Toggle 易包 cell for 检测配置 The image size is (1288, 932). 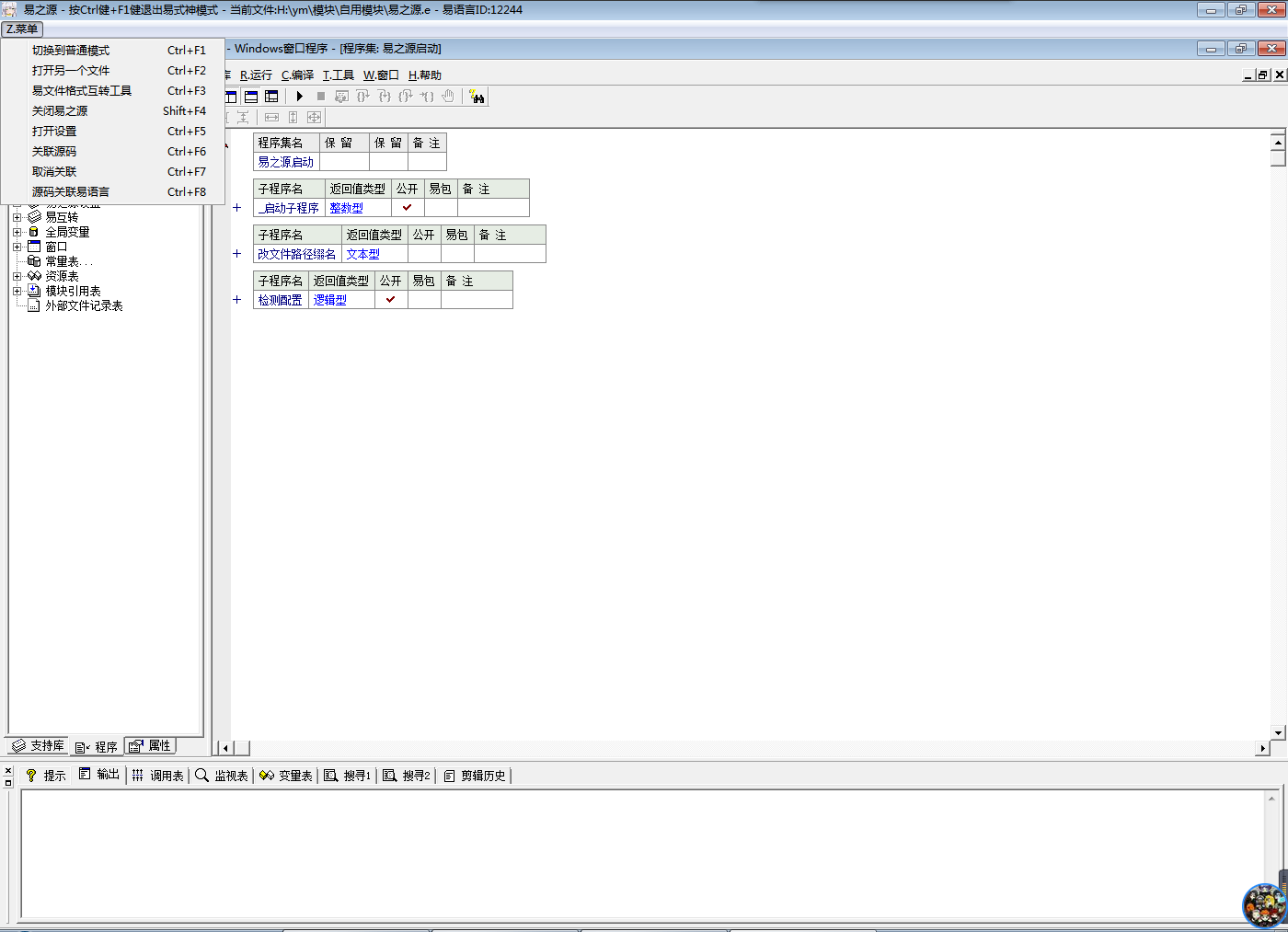424,300
